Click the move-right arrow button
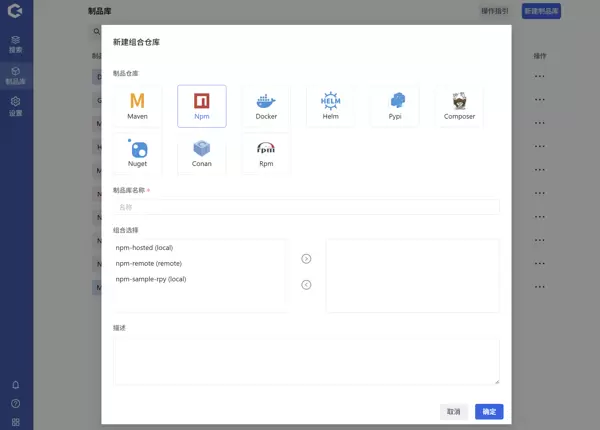Viewport: 600px width, 430px height. click(306, 259)
